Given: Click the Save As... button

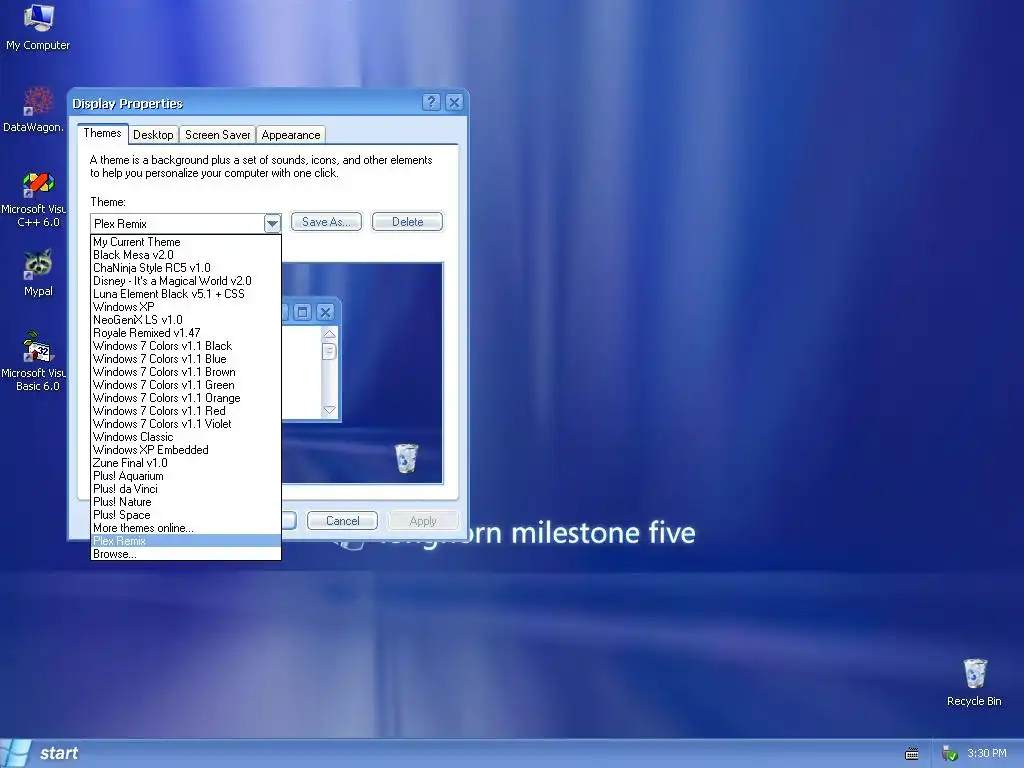Looking at the screenshot, I should (326, 222).
